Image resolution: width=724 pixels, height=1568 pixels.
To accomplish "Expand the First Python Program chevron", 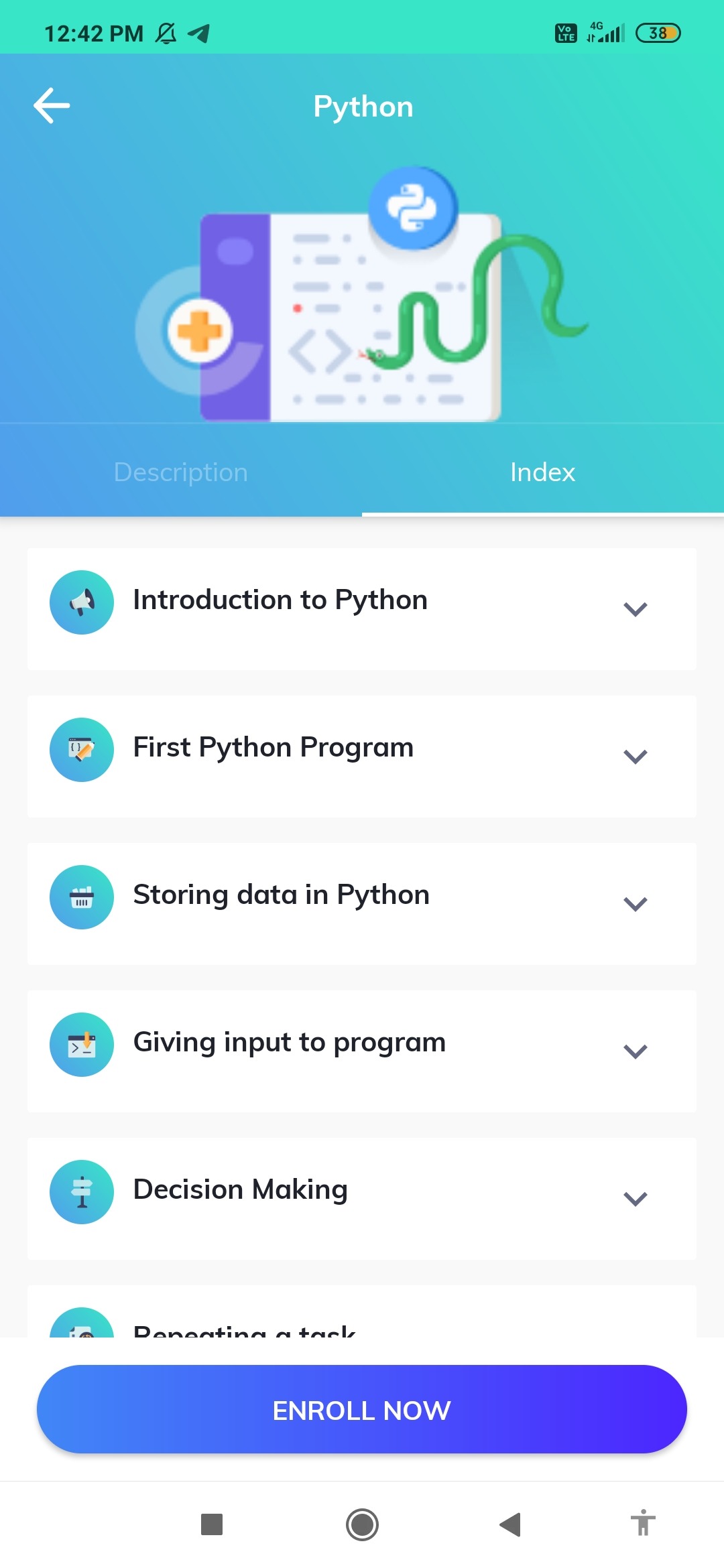I will tap(635, 757).
